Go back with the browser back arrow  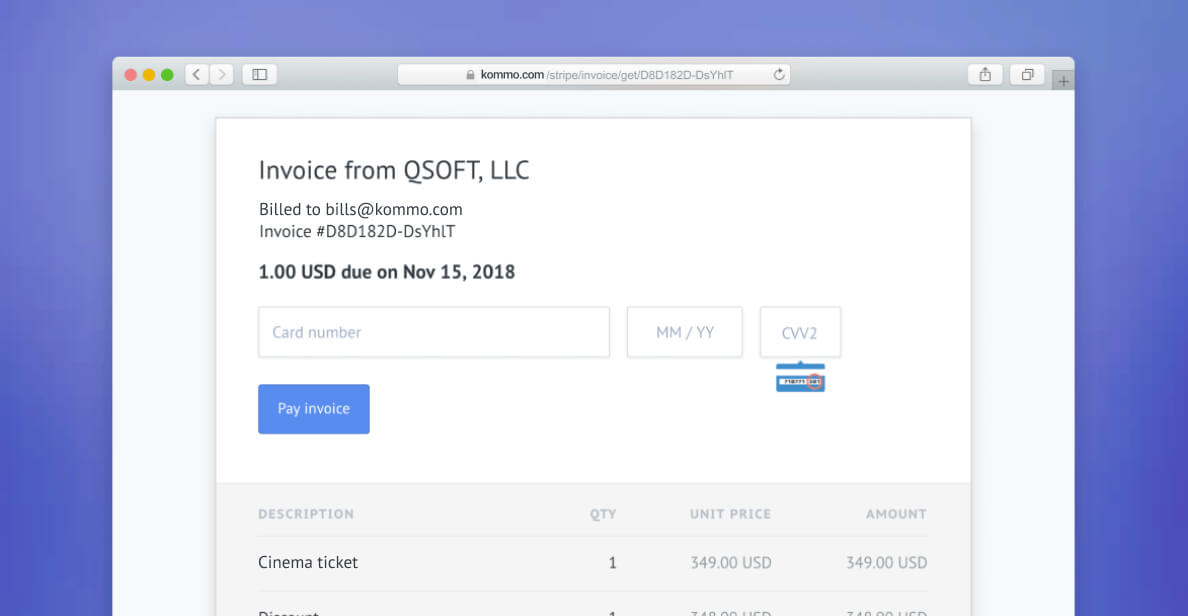click(196, 74)
